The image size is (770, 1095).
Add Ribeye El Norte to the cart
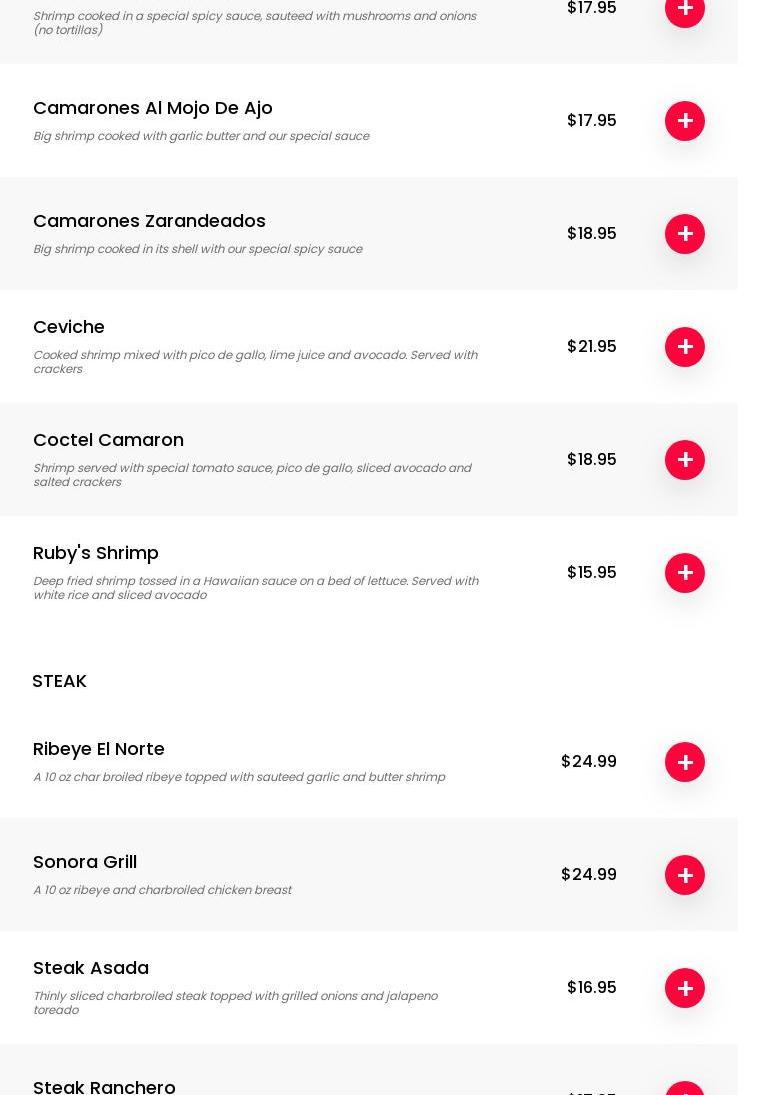click(685, 762)
